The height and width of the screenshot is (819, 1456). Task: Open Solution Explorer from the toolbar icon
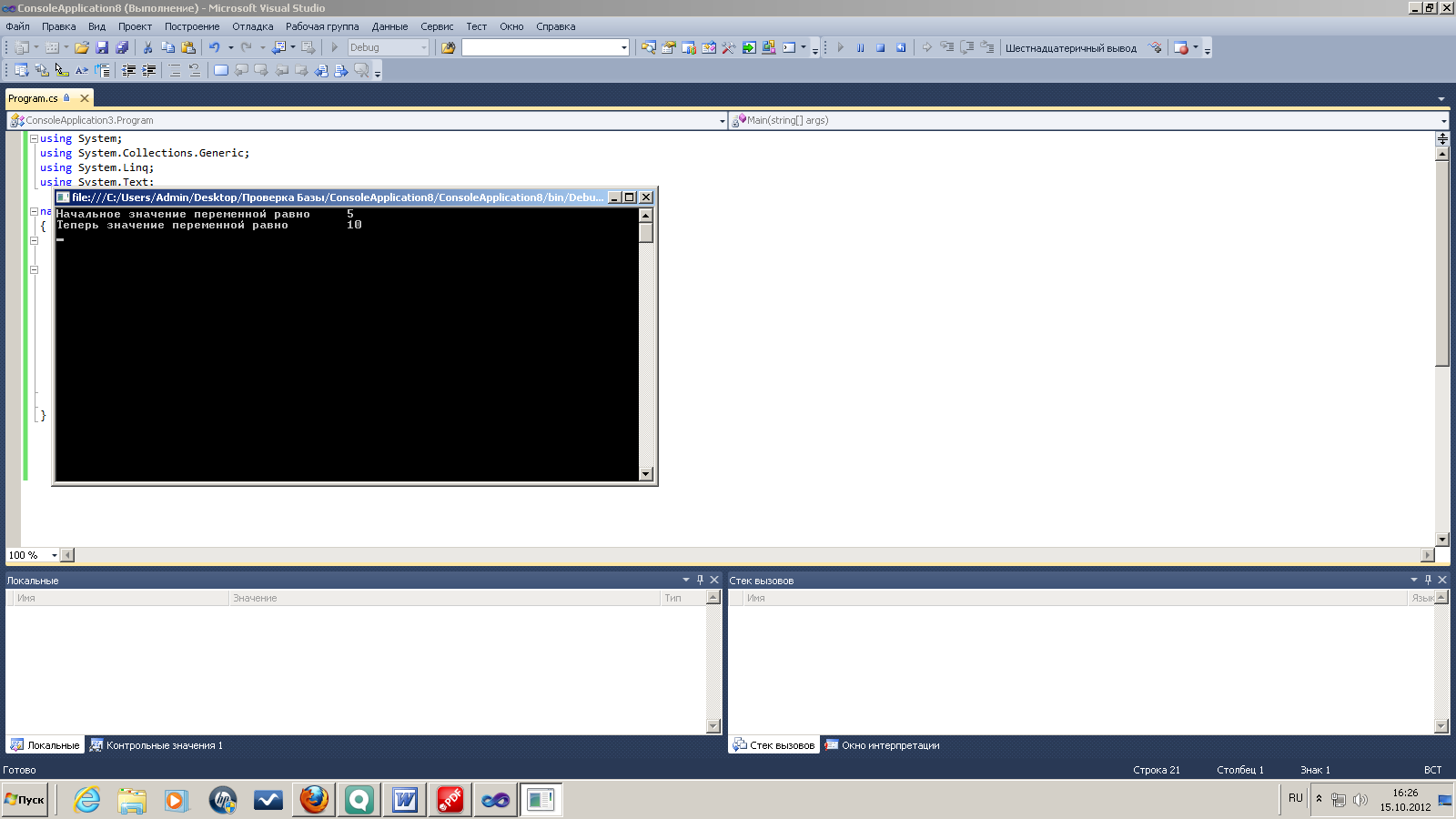pyautogui.click(x=648, y=47)
